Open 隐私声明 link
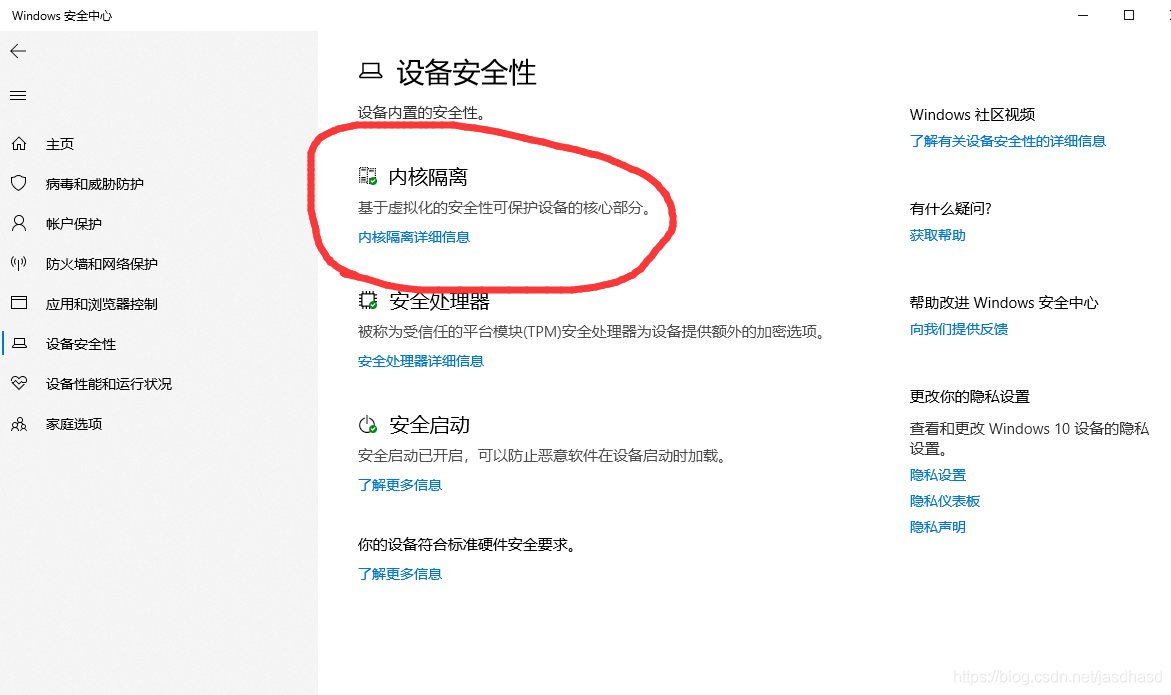 [937, 527]
